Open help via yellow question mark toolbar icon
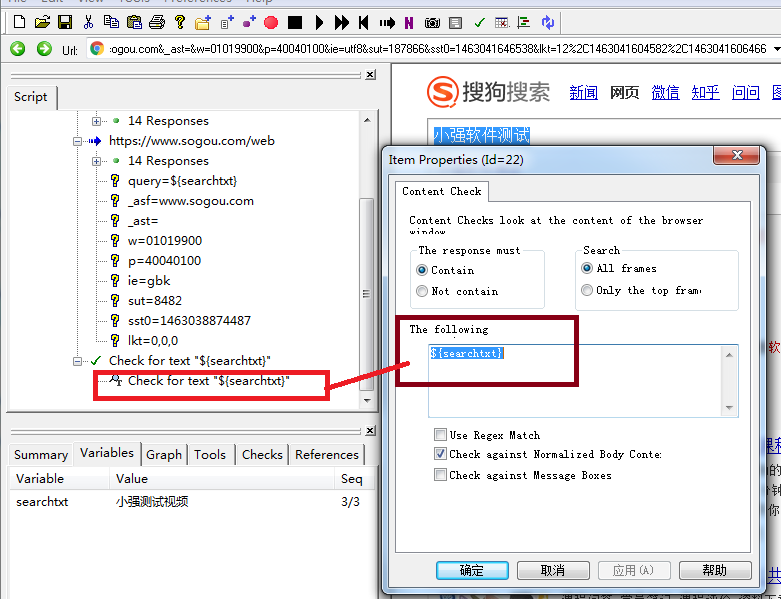Image resolution: width=781 pixels, height=599 pixels. (x=180, y=22)
